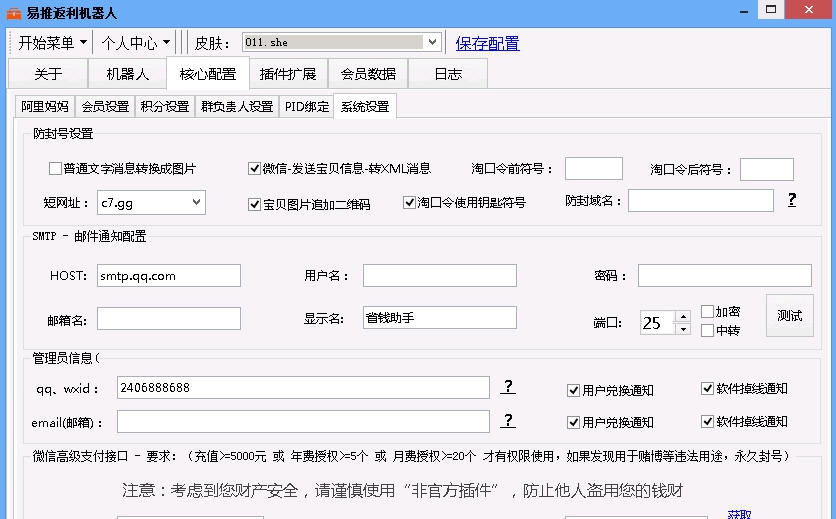Viewport: 836px width, 519px height.
Task: Toggle 淘口令使用钥匙符号 checkbox
Action: [409, 203]
